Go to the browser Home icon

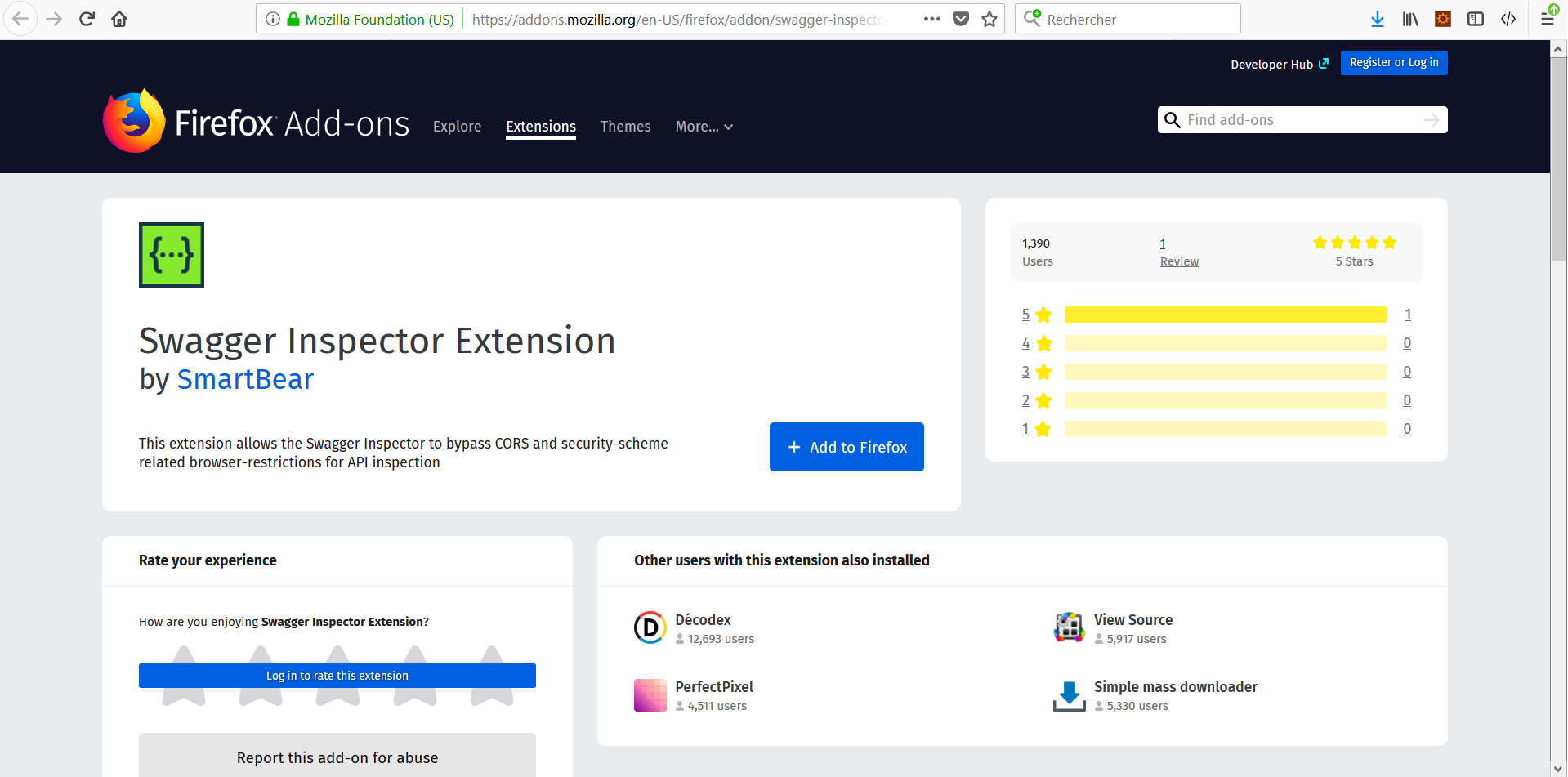119,19
